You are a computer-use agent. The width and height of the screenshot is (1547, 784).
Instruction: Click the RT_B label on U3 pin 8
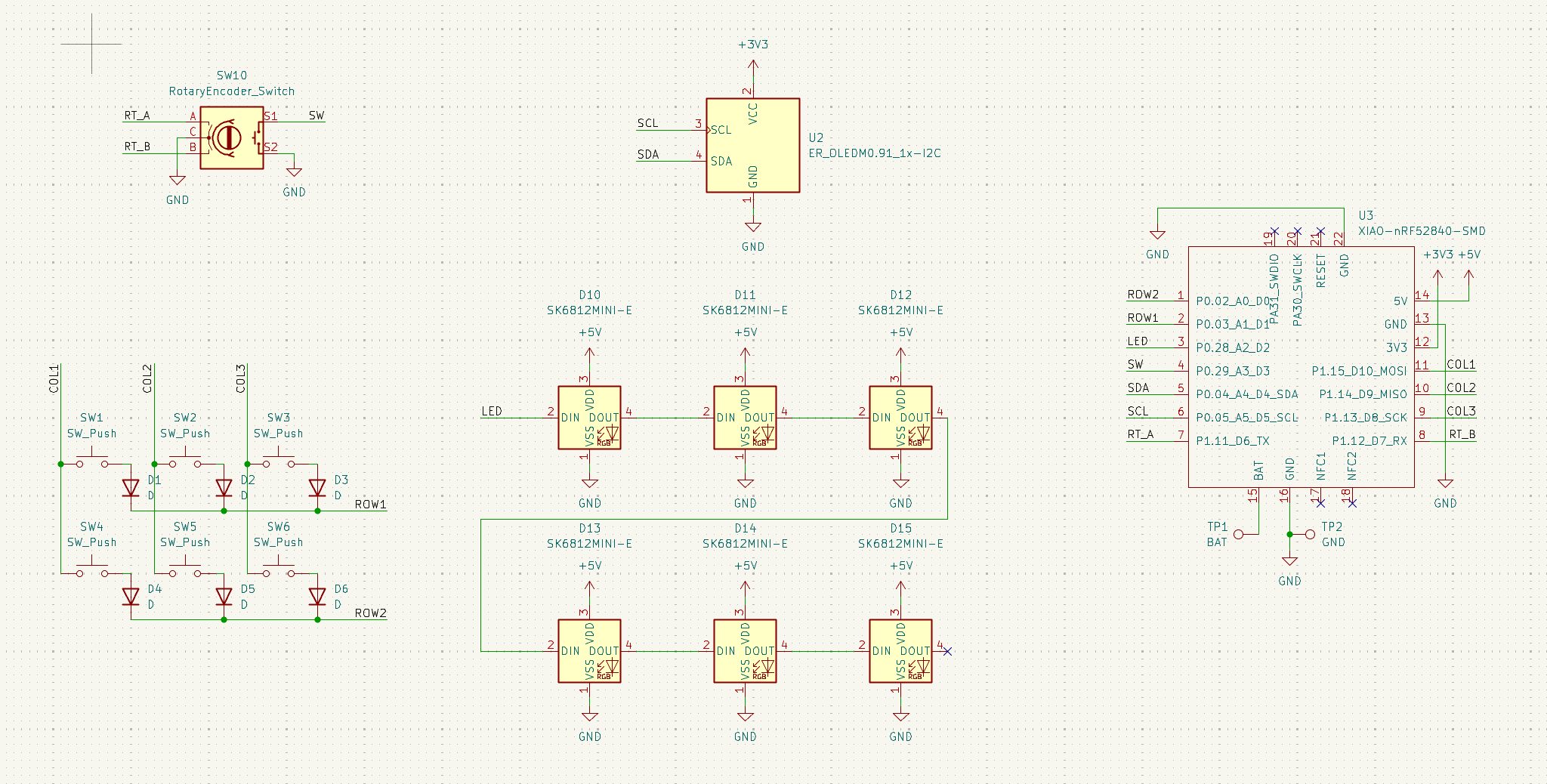pos(1462,434)
